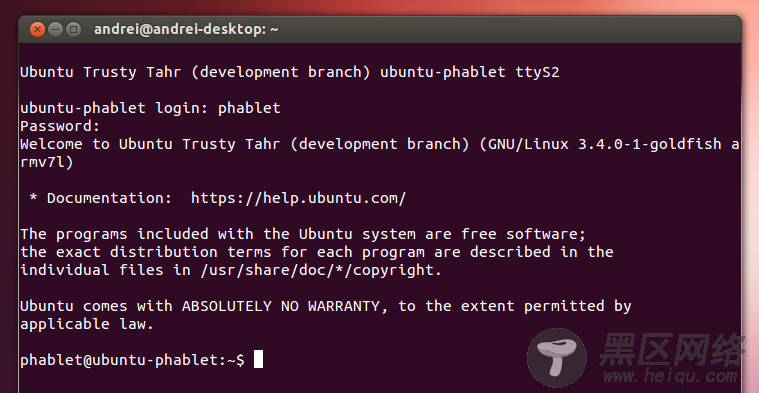Viewport: 759px width, 393px height.
Task: Click 'The programs included with the Ubuntu system' line
Action: pyautogui.click(x=303, y=235)
